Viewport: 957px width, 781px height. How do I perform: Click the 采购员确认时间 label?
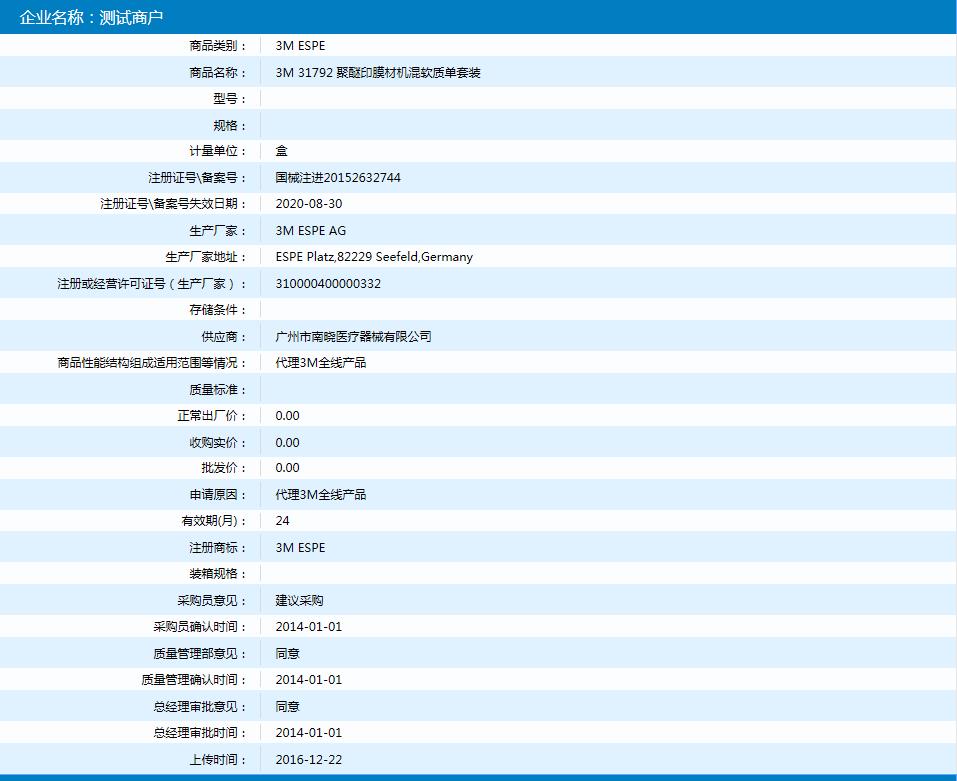200,627
